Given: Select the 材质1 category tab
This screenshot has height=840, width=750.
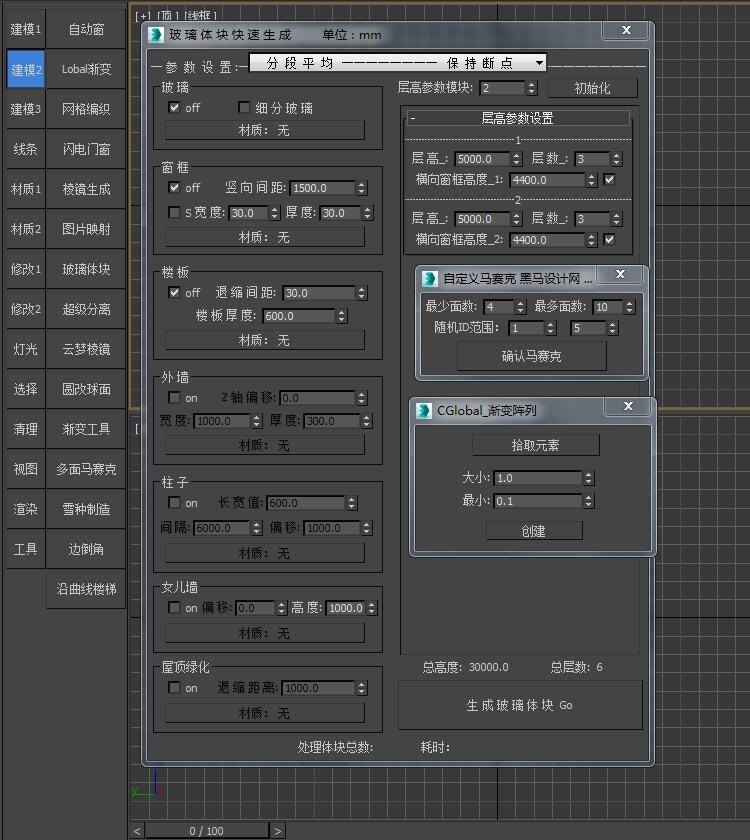Looking at the screenshot, I should pos(26,189).
